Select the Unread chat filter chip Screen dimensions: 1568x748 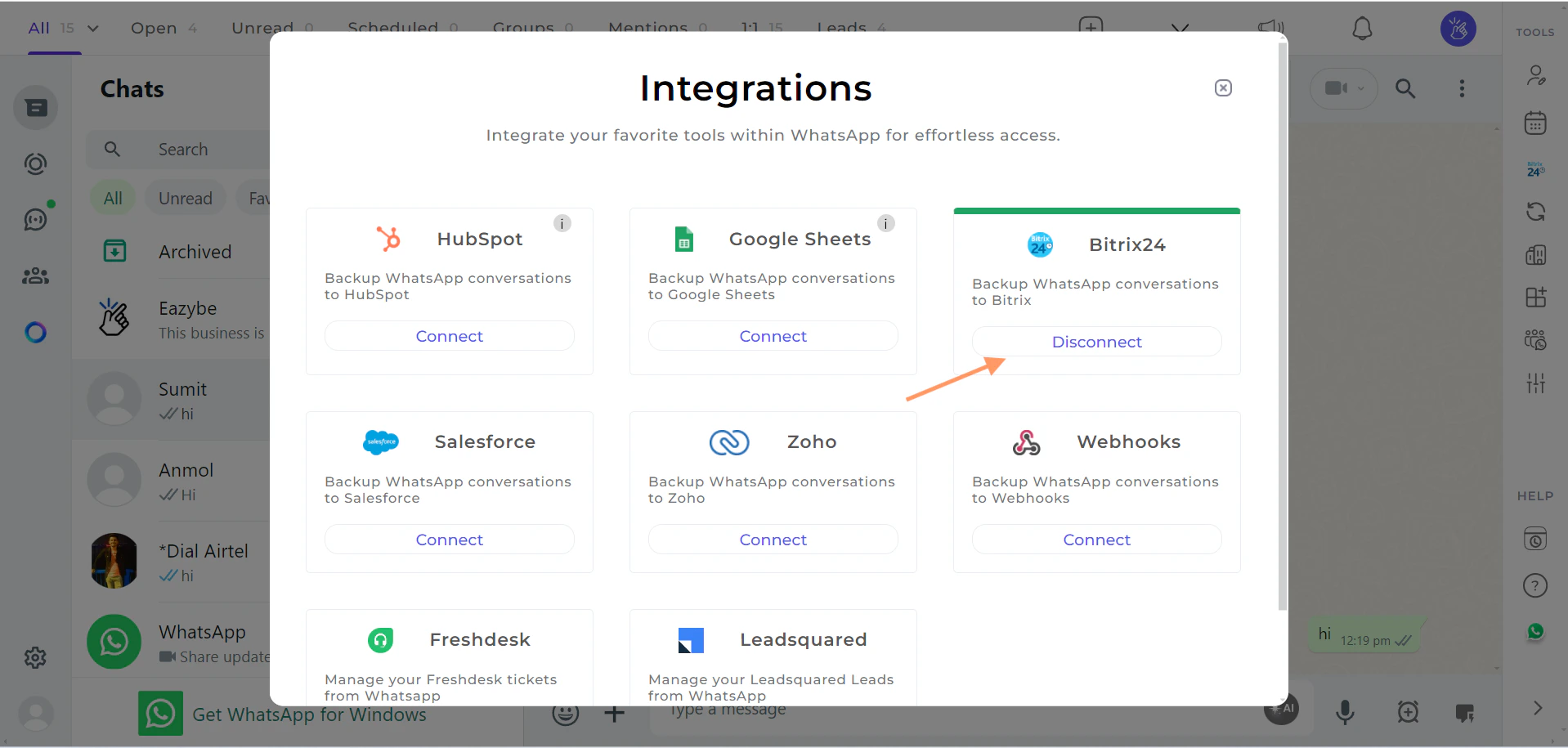[x=186, y=199]
